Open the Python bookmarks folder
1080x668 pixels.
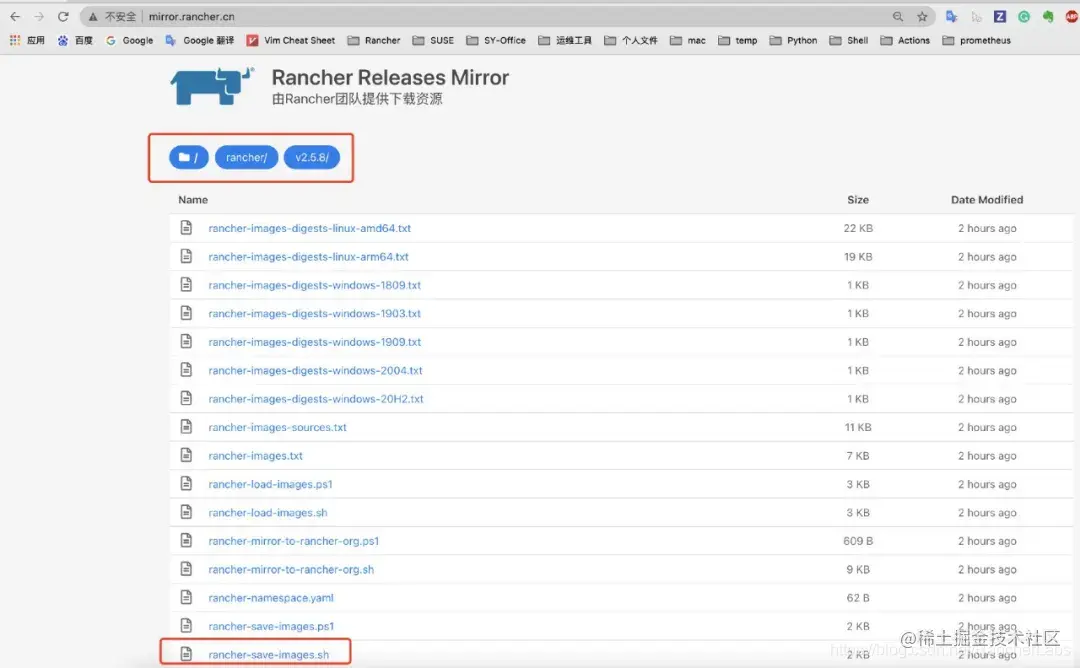(793, 41)
